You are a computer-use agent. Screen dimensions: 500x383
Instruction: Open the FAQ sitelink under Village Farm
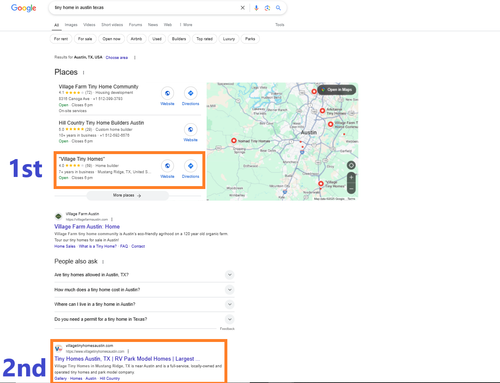124,246
